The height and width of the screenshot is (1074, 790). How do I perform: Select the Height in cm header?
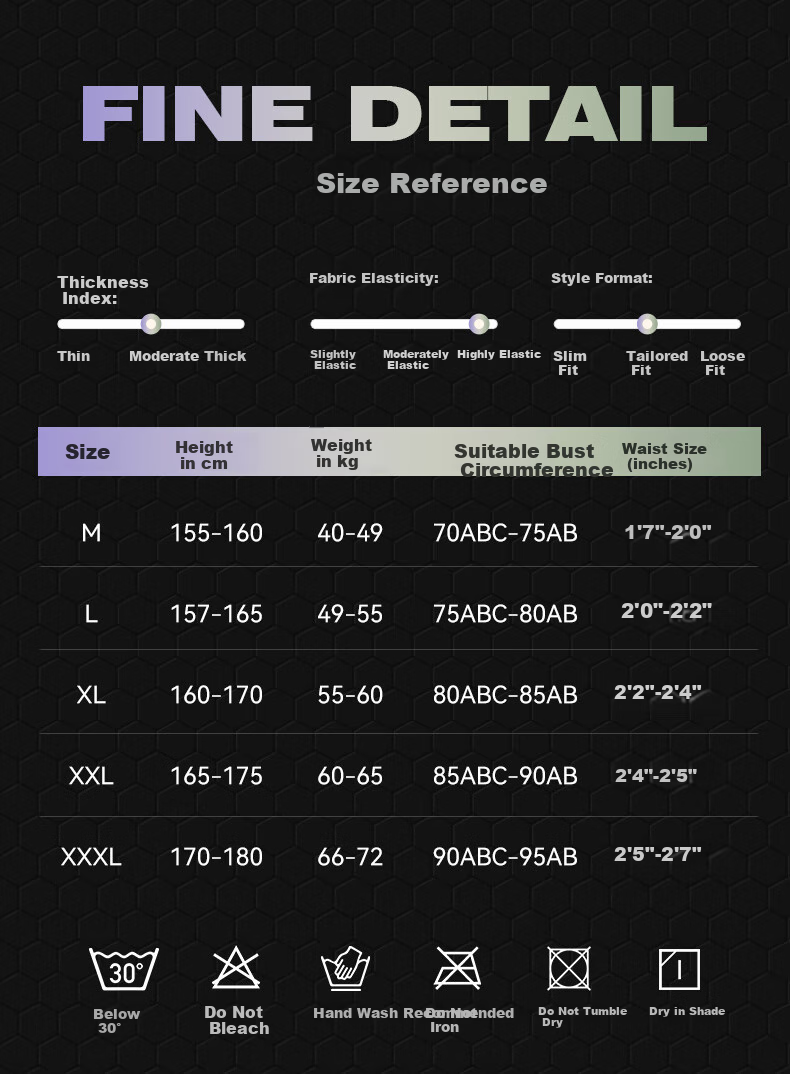[203, 455]
